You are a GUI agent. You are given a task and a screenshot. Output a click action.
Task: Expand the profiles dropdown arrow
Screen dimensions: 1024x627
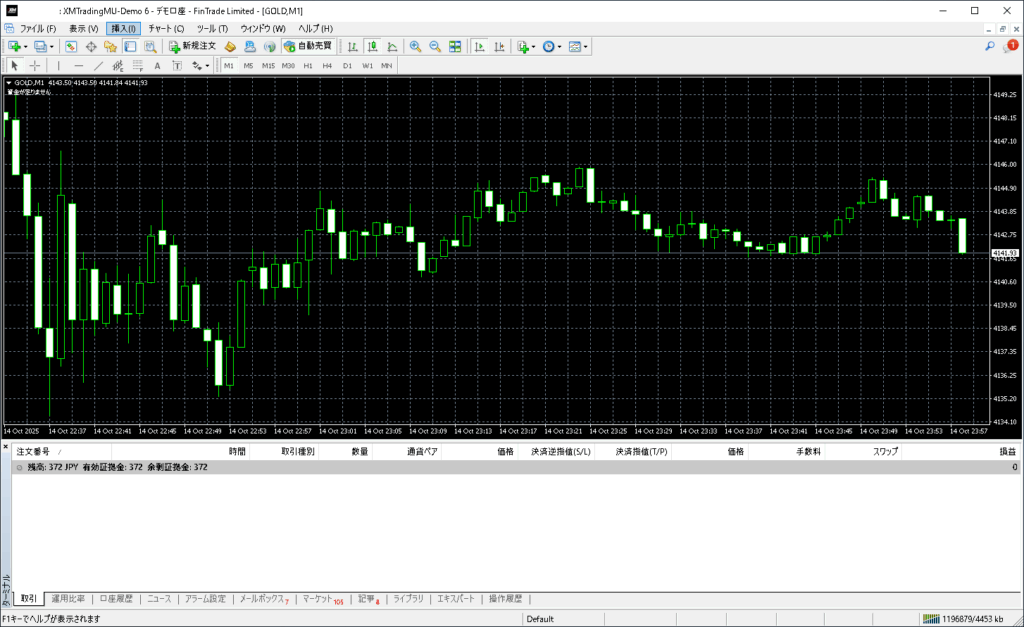pyautogui.click(x=52, y=47)
